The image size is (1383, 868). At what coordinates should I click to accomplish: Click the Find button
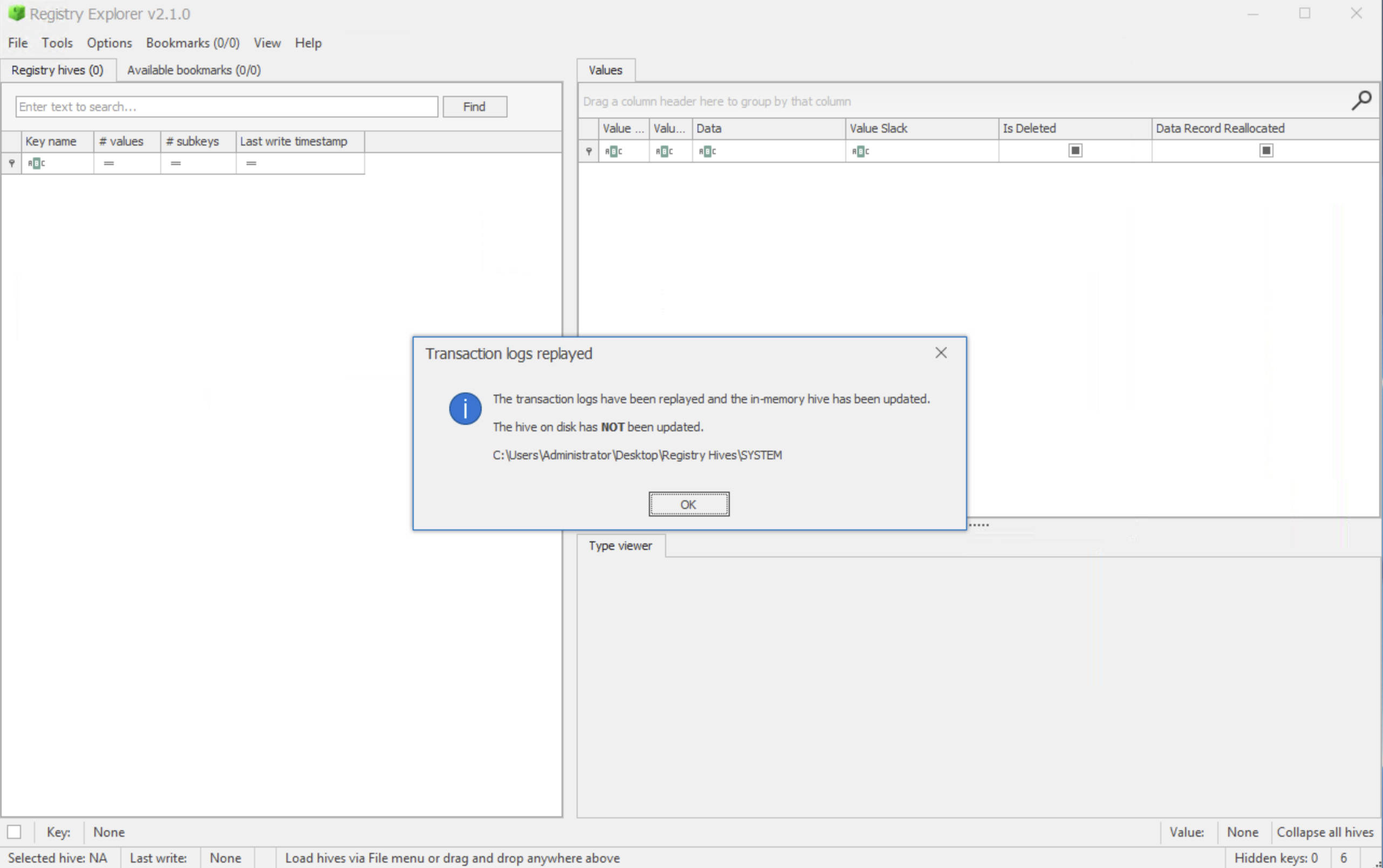pos(475,106)
